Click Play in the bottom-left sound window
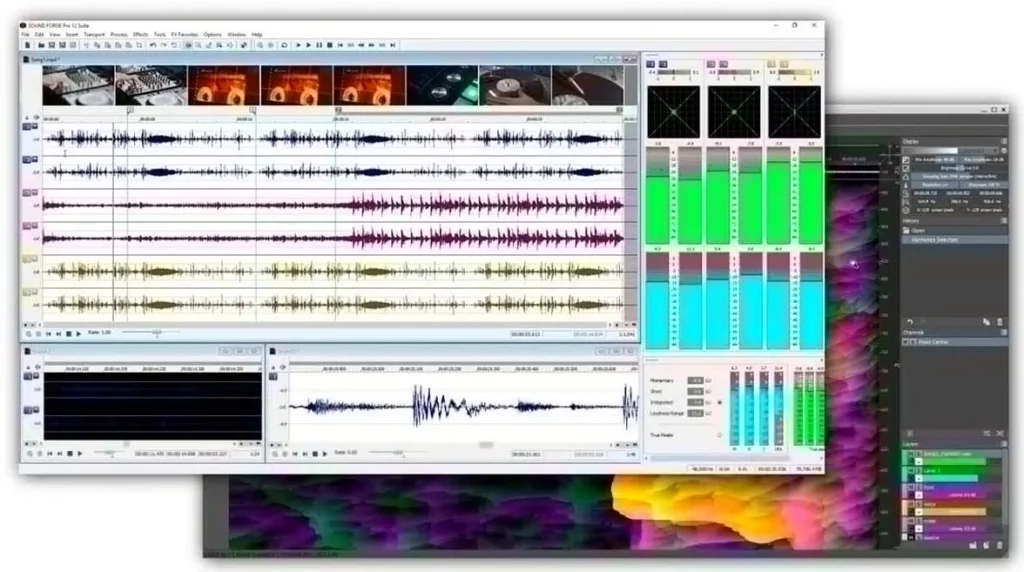The width and height of the screenshot is (1024, 572). [80, 453]
